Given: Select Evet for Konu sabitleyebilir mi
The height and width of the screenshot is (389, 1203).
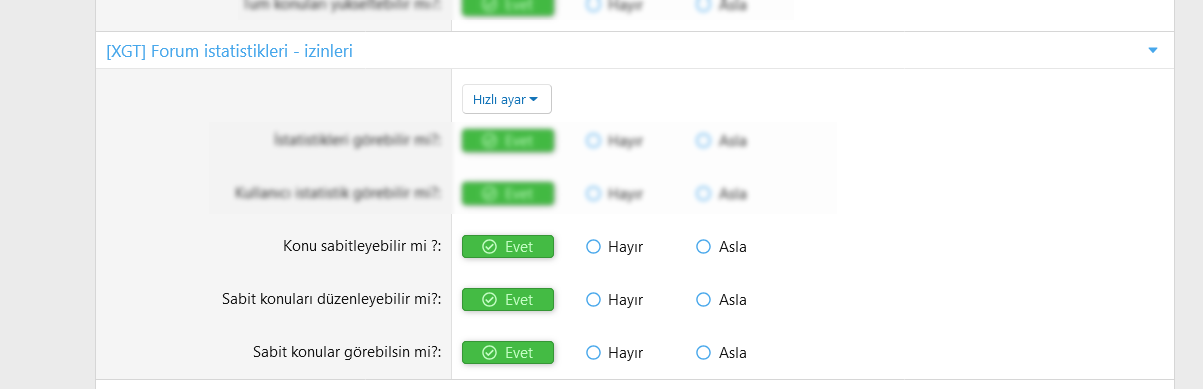Looking at the screenshot, I should (x=507, y=246).
